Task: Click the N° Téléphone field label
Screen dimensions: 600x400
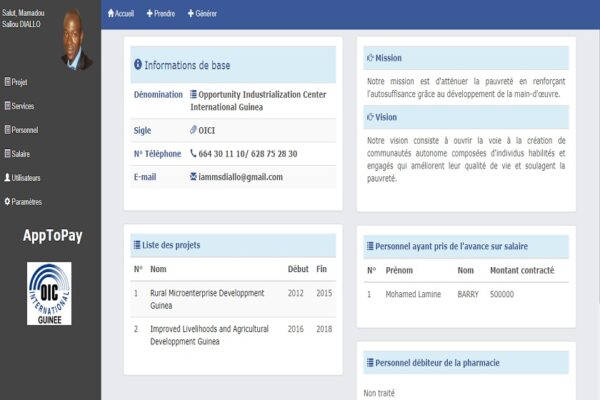Action: pyautogui.click(x=157, y=154)
